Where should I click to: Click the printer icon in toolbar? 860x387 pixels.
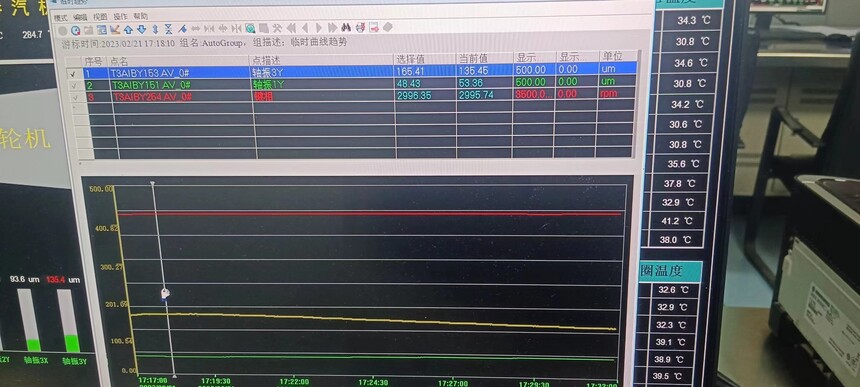click(360, 27)
